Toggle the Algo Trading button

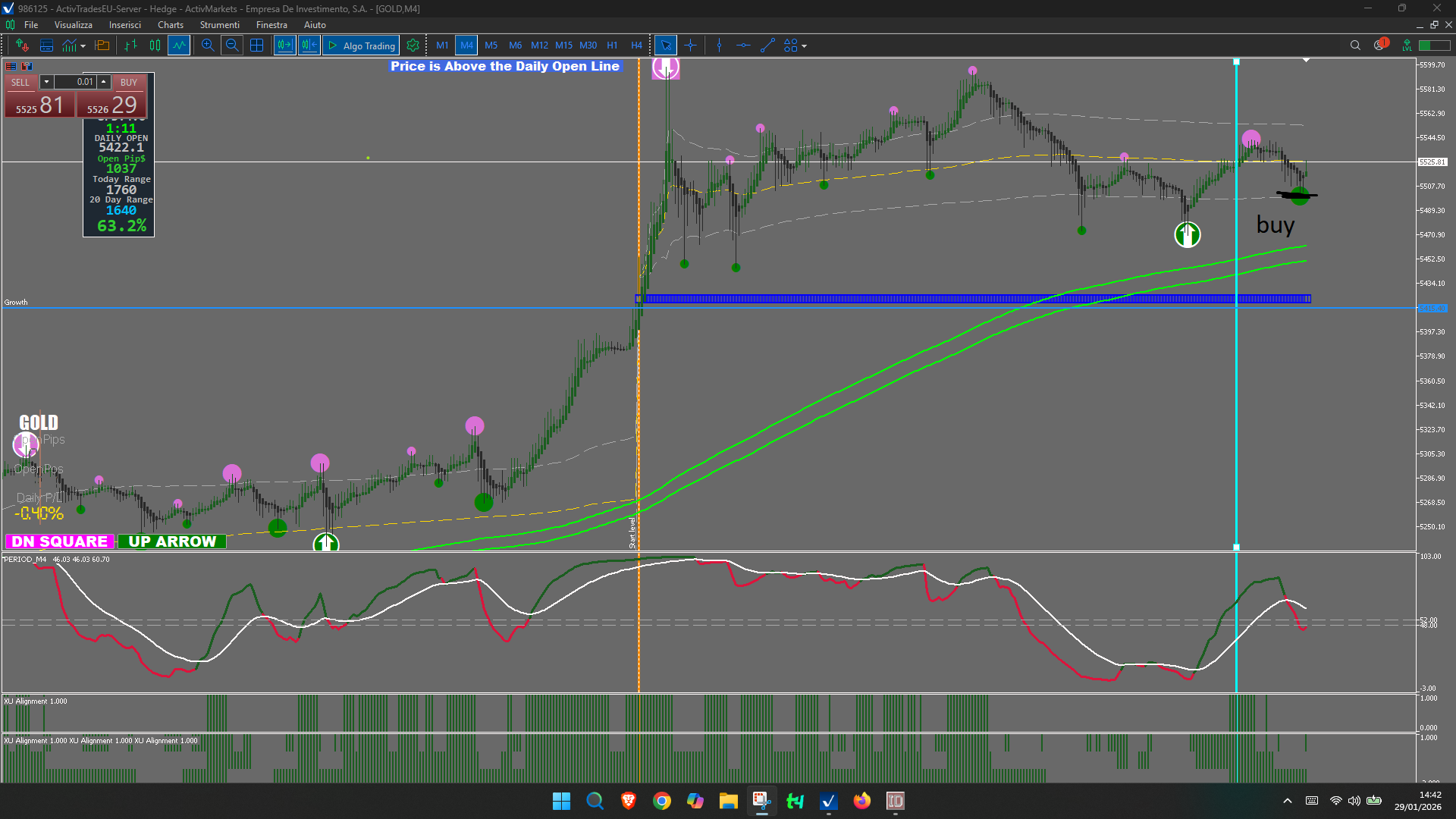362,45
